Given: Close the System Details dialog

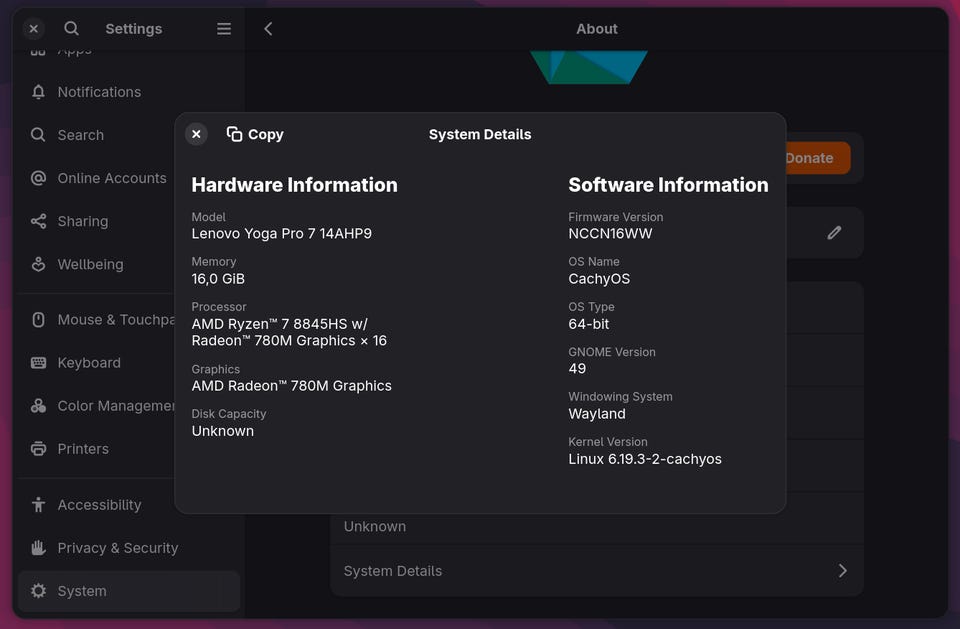Looking at the screenshot, I should [196, 134].
